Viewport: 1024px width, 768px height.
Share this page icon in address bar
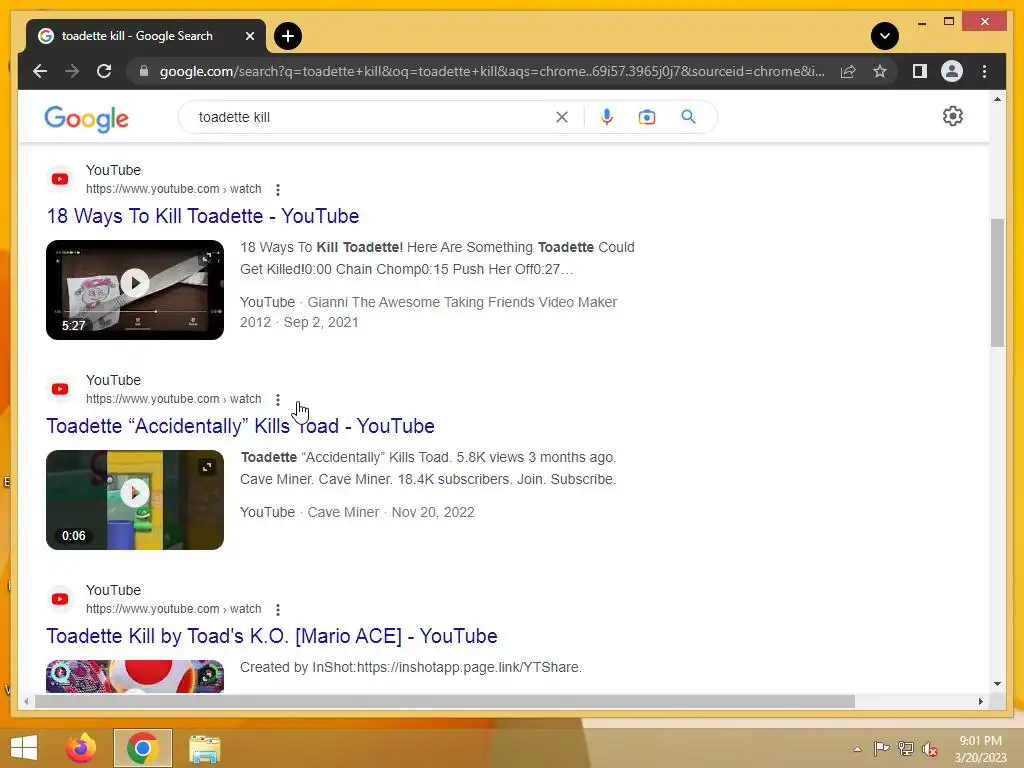tap(848, 71)
